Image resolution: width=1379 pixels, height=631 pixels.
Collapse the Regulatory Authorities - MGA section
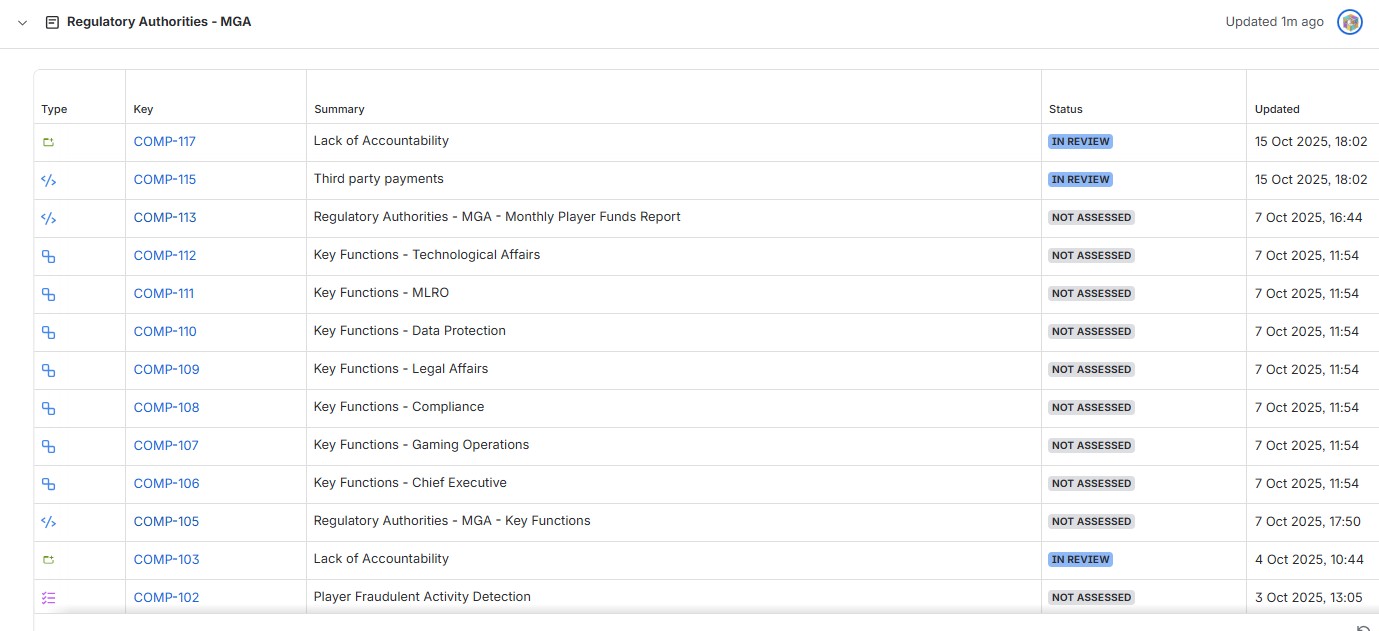click(23, 22)
